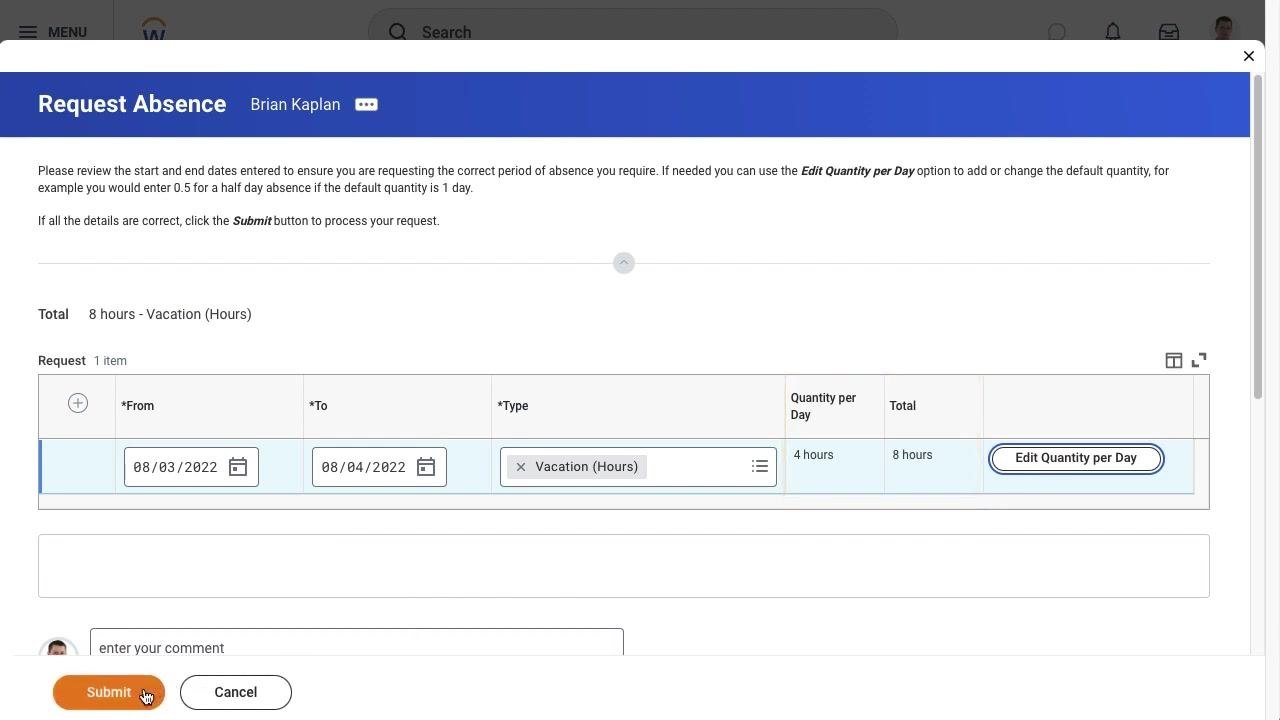The image size is (1280, 720).
Task: Submit the absence request
Action: [109, 692]
